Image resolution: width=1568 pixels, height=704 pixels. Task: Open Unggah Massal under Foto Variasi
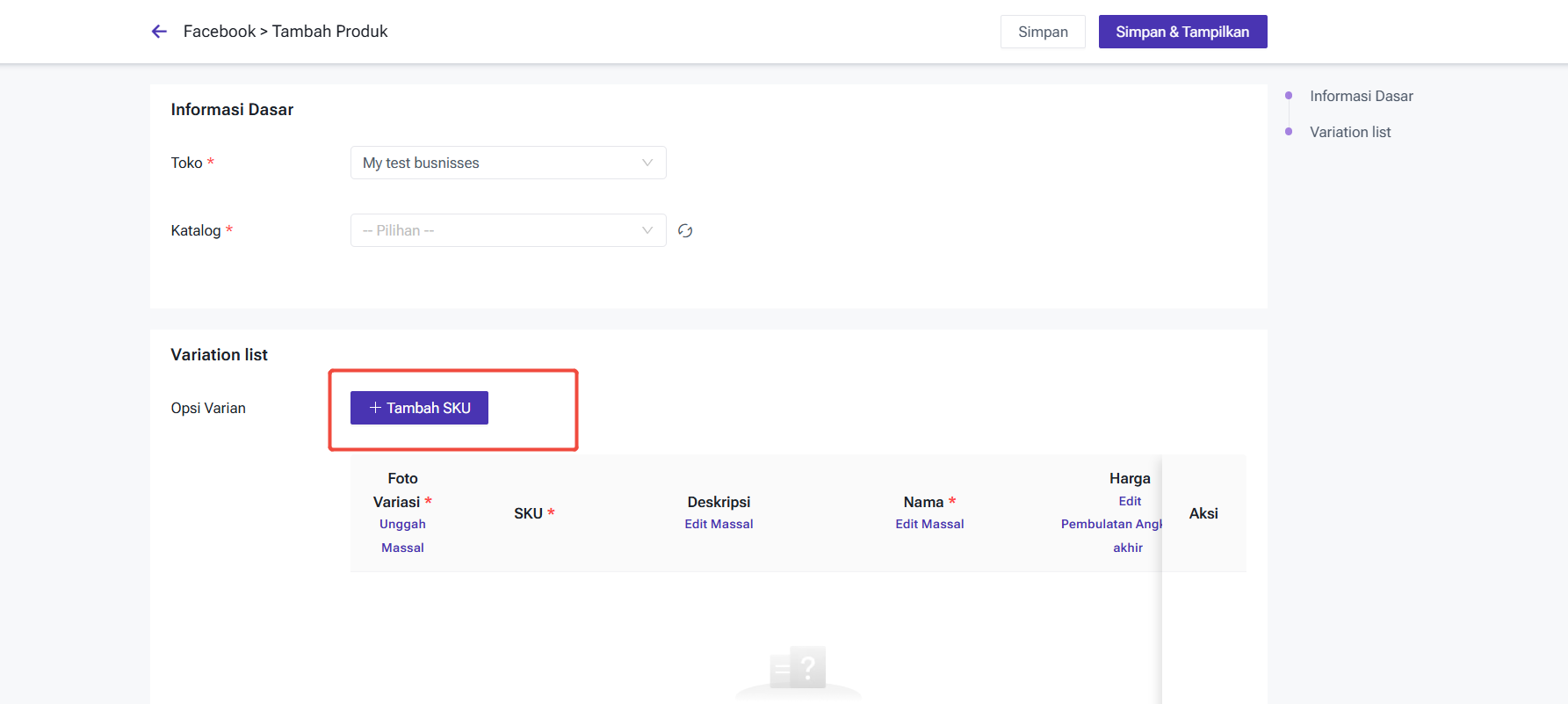click(x=402, y=535)
